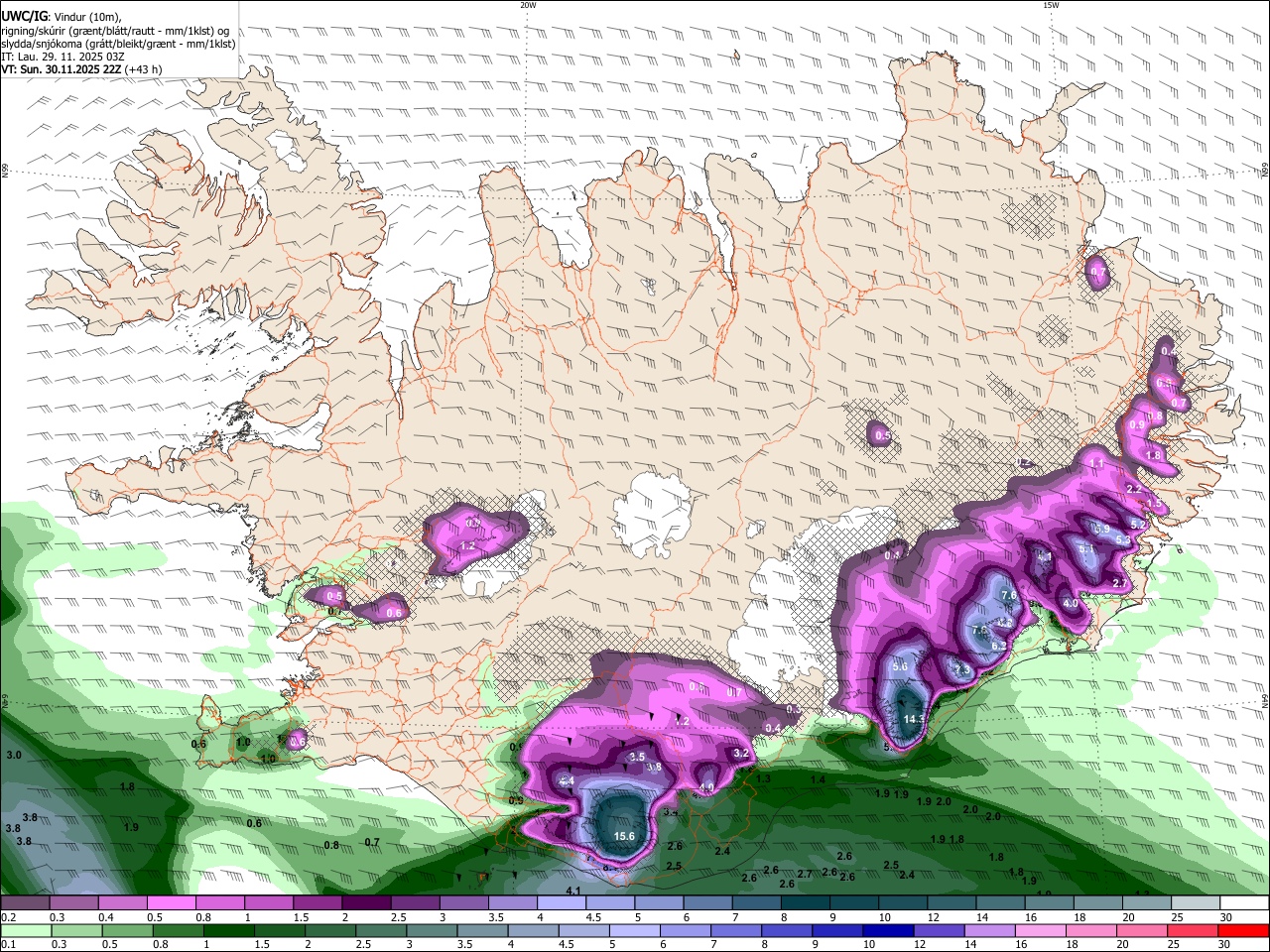Screen dimensions: 1270x952
Task: Click the UWC/IG title text
Action: click(25, 15)
